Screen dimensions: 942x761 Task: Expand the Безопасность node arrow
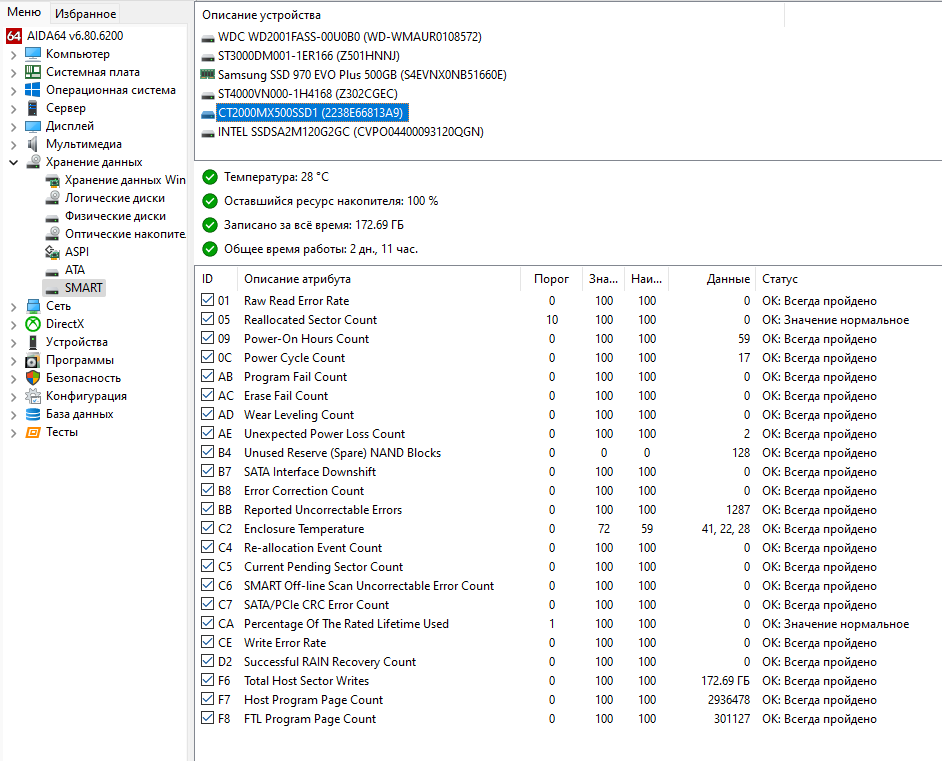[13, 379]
